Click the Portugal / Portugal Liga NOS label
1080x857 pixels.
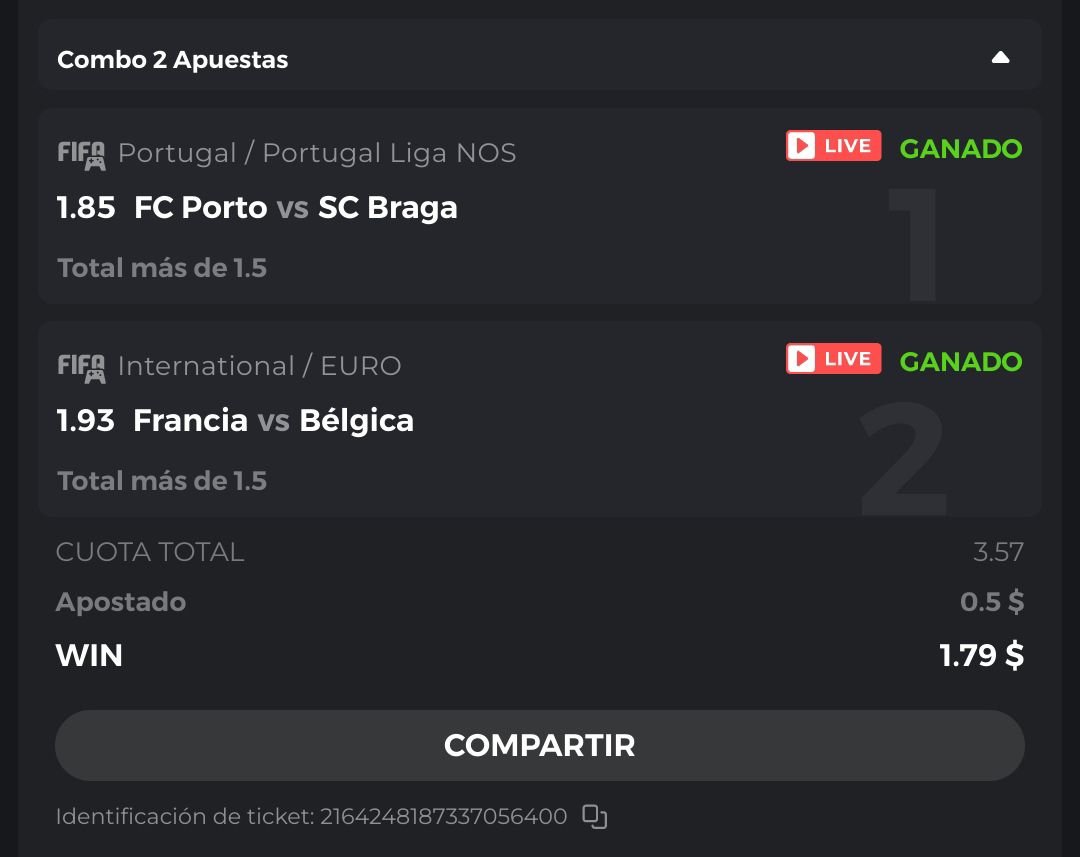coord(317,154)
